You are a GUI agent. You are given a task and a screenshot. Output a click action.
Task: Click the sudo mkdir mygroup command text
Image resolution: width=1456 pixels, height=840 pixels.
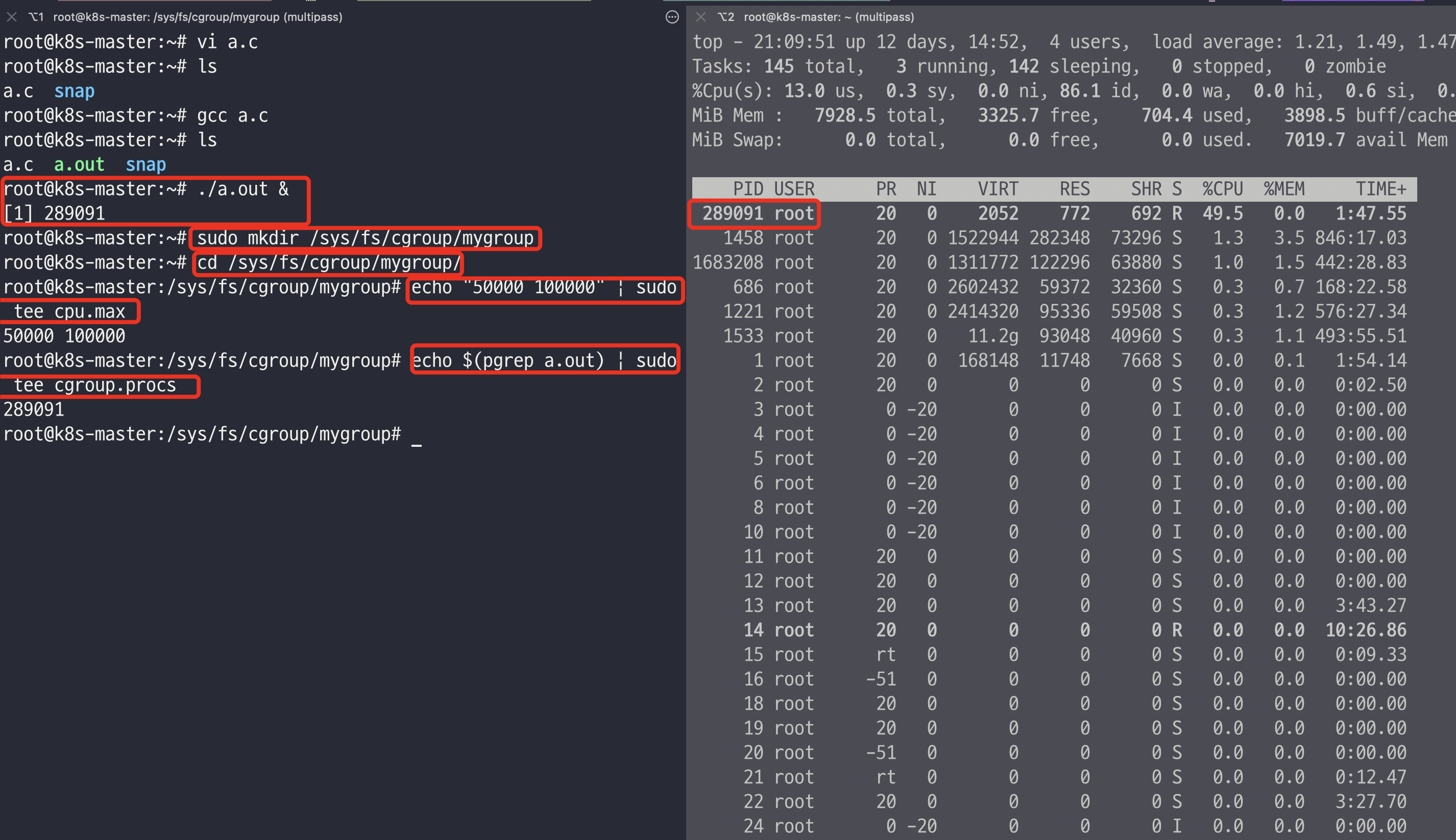tap(365, 238)
